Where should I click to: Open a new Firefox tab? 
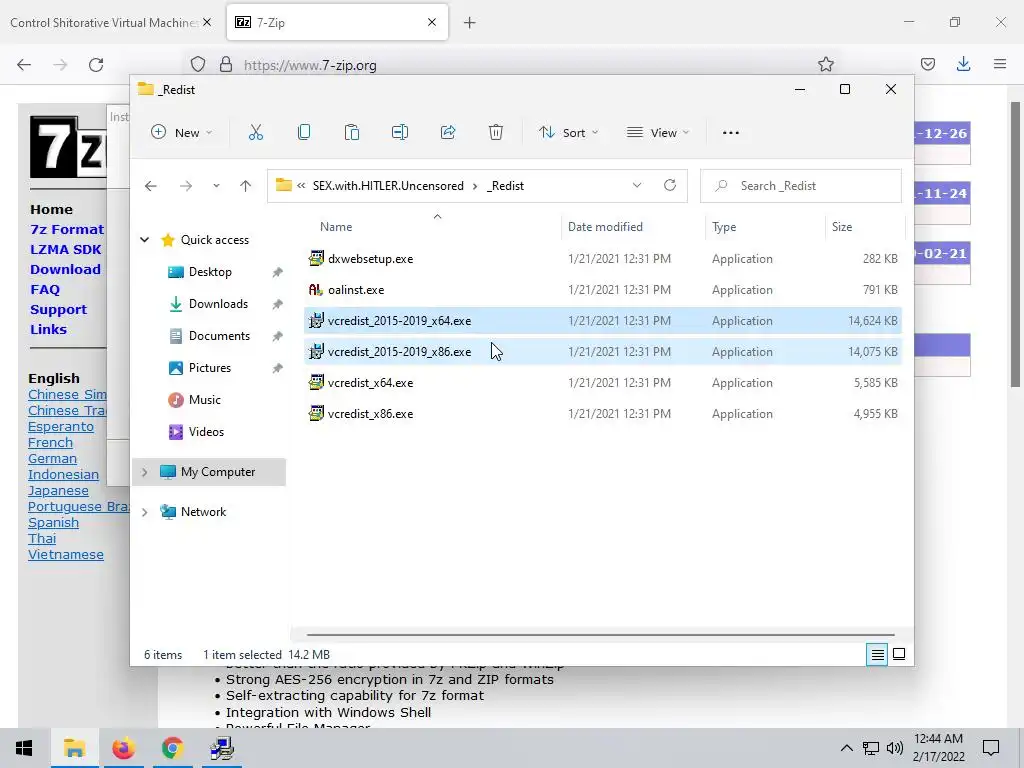click(470, 23)
